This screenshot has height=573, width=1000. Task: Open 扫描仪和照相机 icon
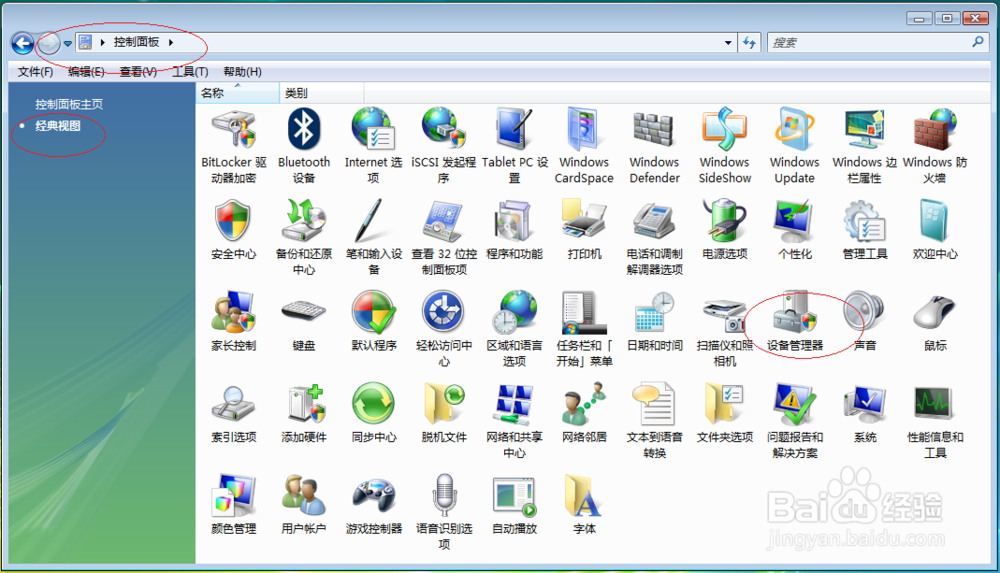click(724, 315)
